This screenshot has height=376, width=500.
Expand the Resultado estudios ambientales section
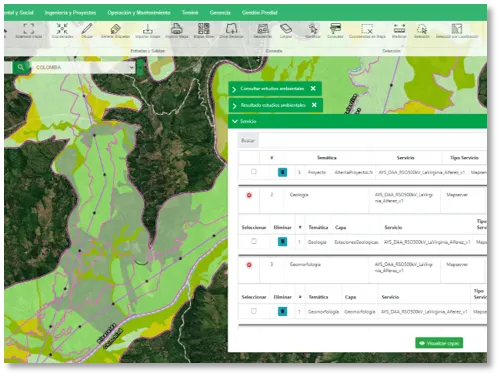pos(234,106)
